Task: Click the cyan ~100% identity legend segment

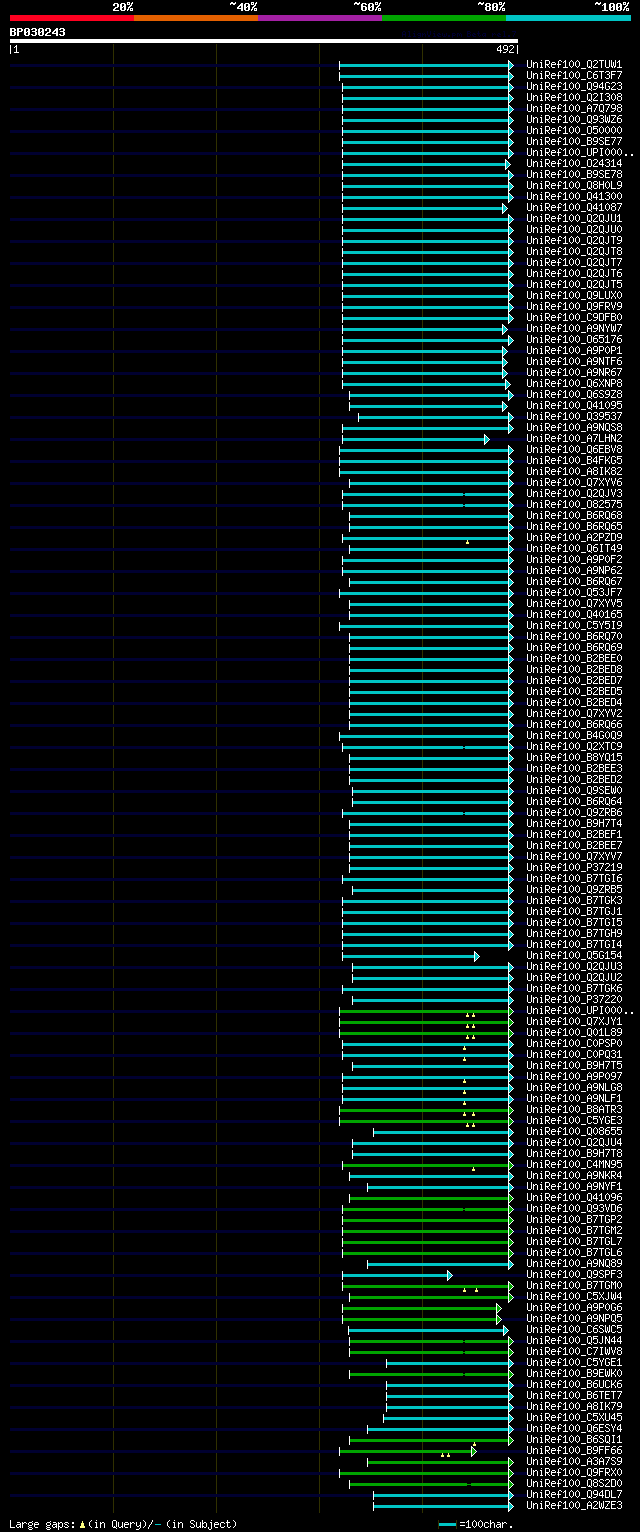Action: (x=568, y=18)
